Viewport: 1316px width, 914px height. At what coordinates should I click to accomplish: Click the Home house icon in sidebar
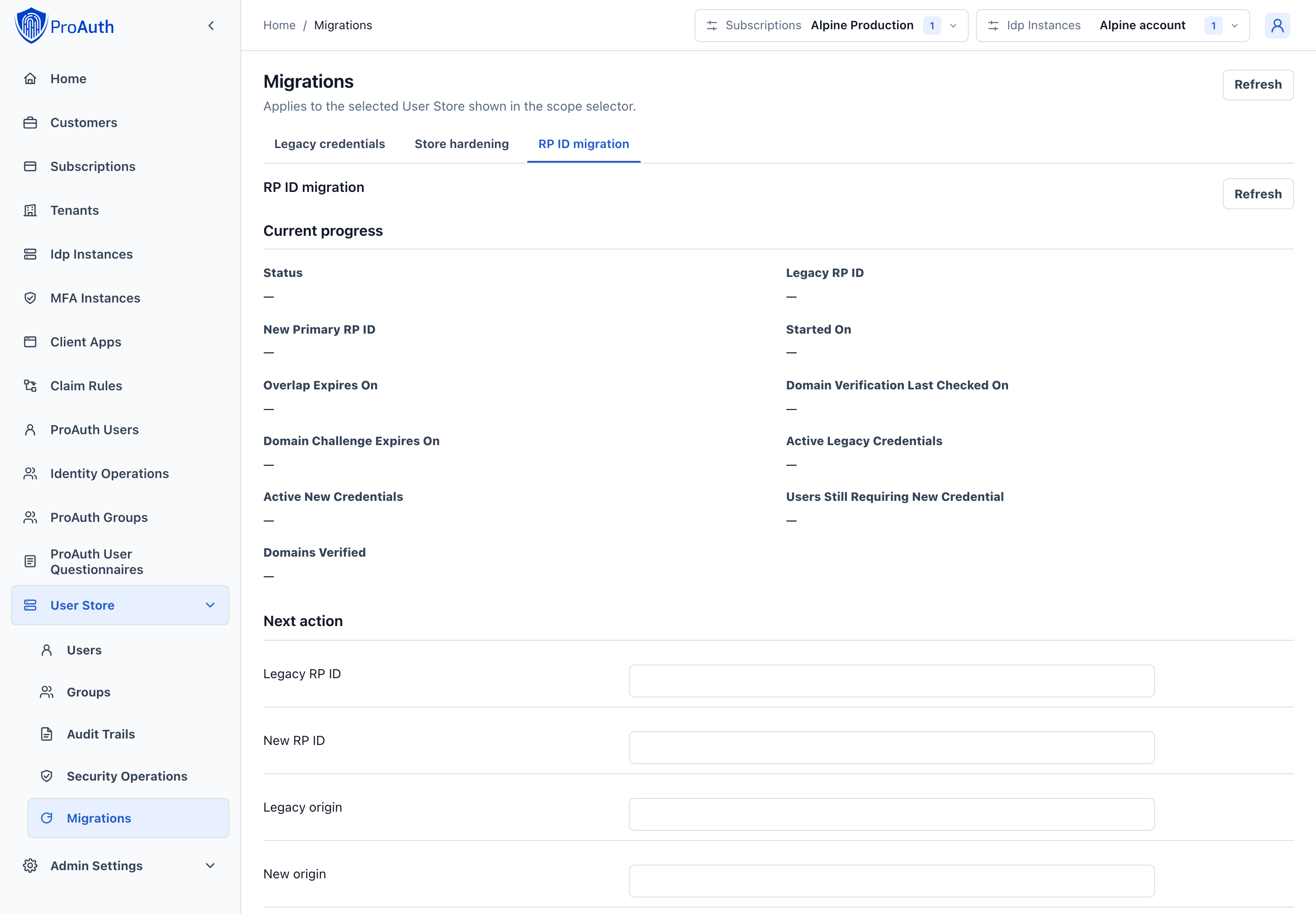[x=30, y=79]
